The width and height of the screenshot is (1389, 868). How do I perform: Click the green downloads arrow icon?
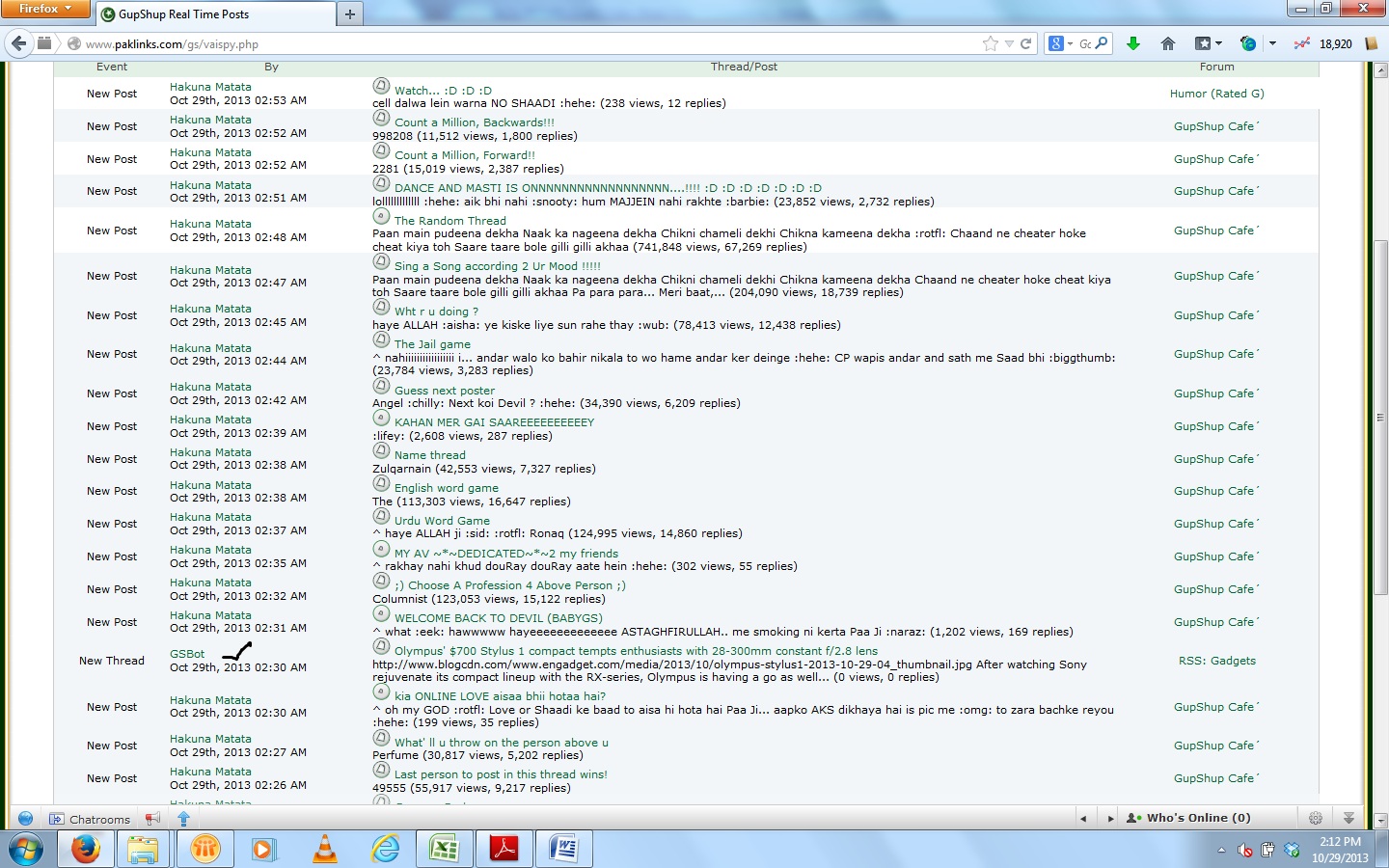click(1133, 43)
